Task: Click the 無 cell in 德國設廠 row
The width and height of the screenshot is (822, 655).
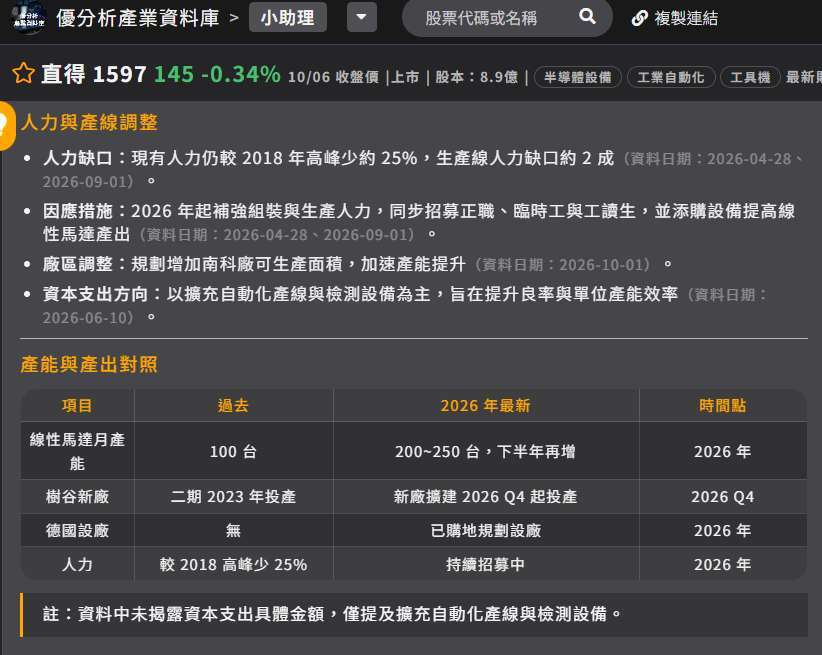Action: 233,531
